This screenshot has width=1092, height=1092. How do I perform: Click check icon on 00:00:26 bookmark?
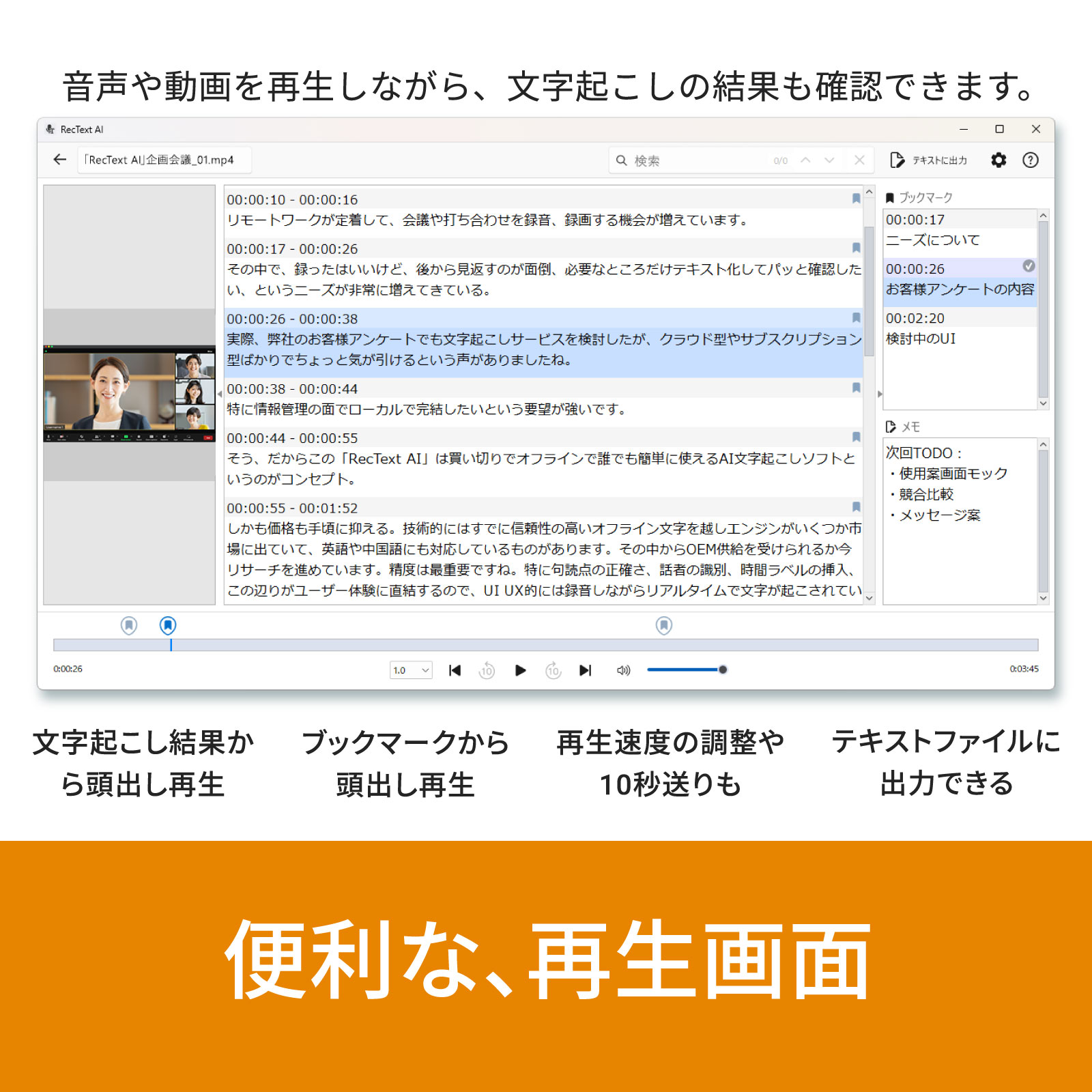tap(1029, 266)
